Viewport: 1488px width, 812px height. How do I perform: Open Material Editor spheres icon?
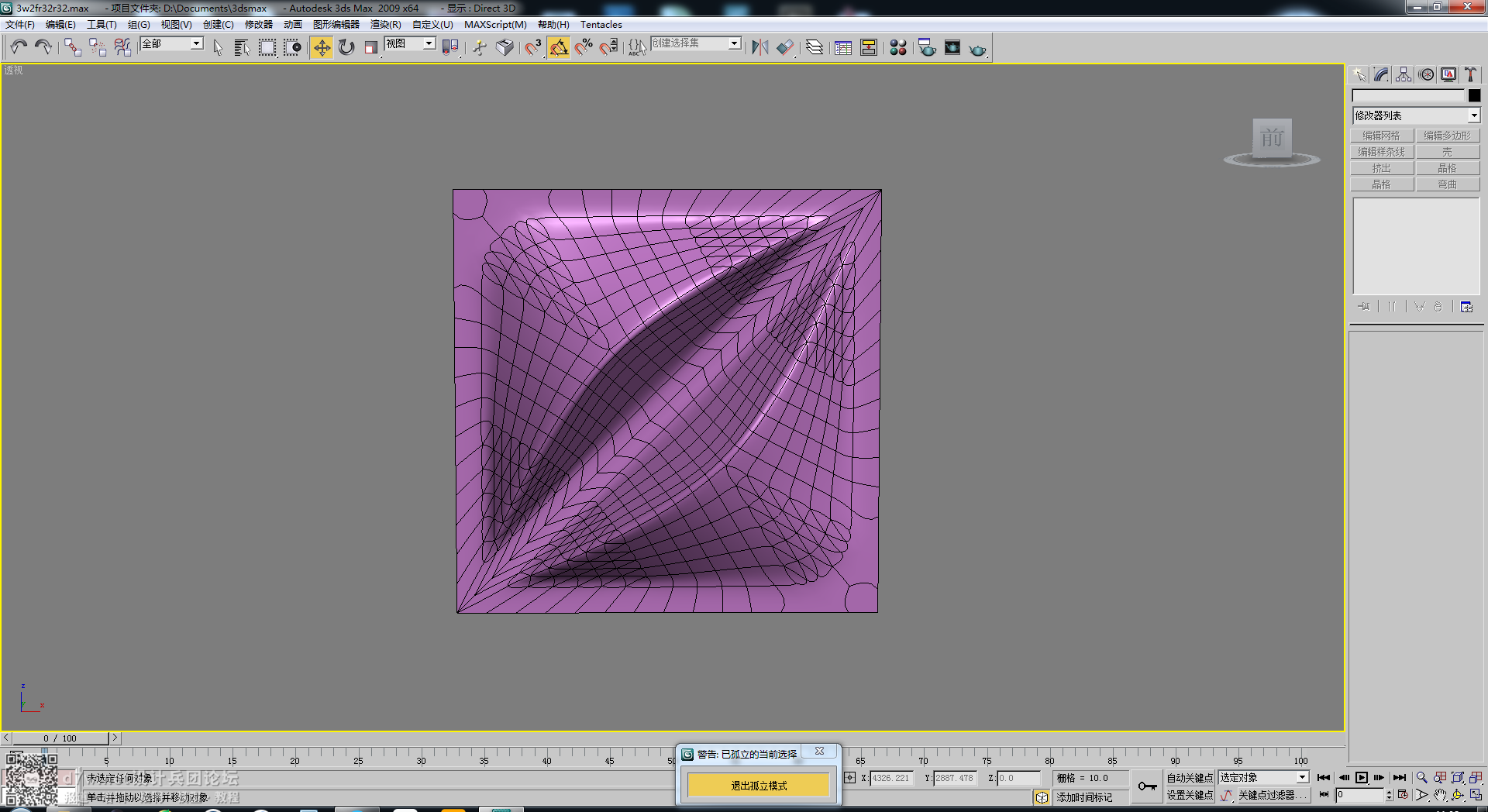[x=898, y=47]
